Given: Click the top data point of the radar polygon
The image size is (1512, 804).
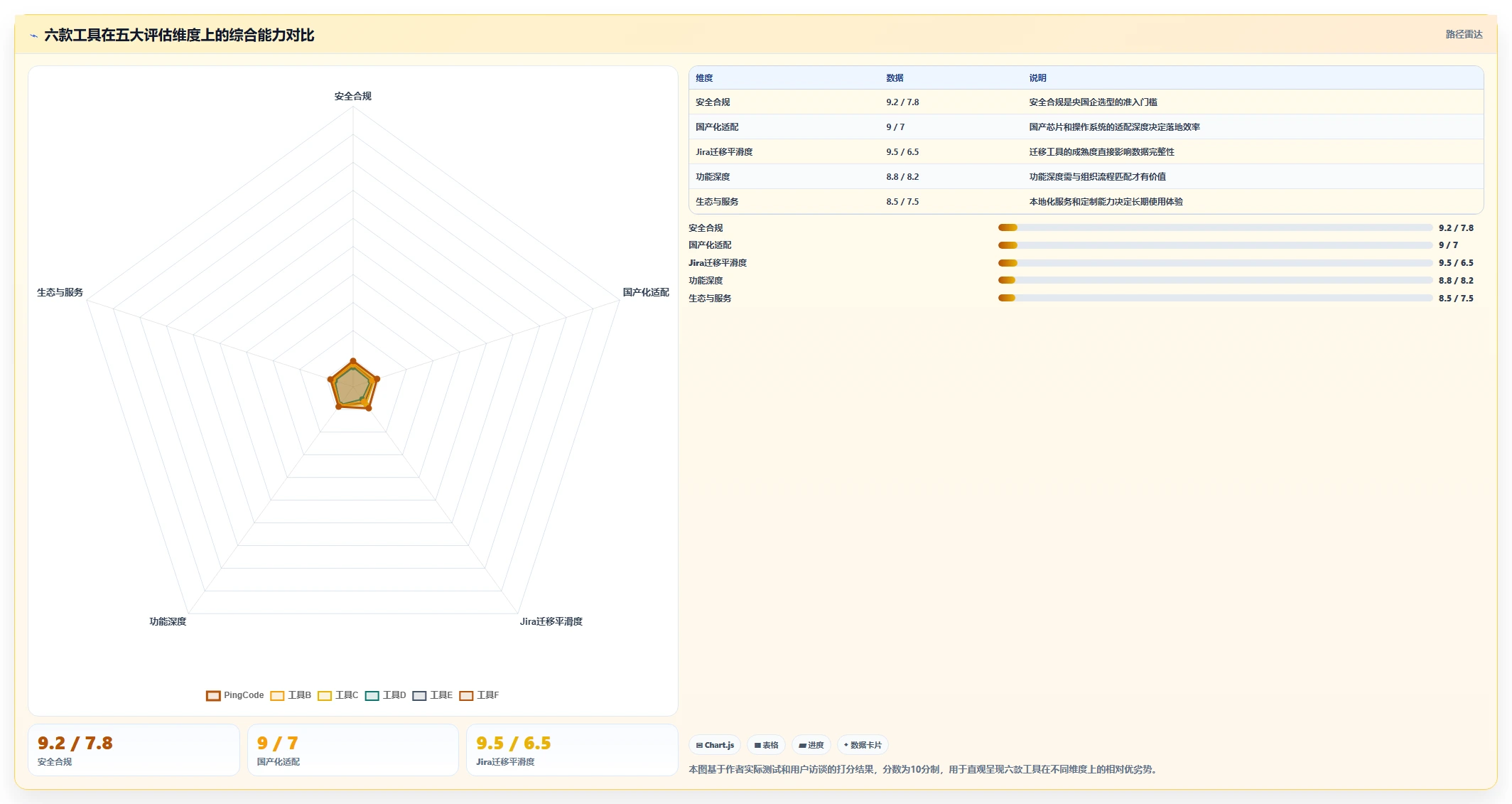Looking at the screenshot, I should point(353,361).
